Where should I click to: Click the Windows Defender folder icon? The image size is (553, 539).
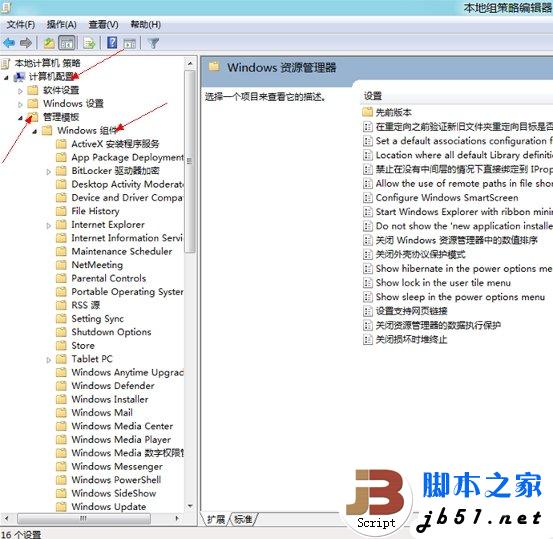pos(61,386)
